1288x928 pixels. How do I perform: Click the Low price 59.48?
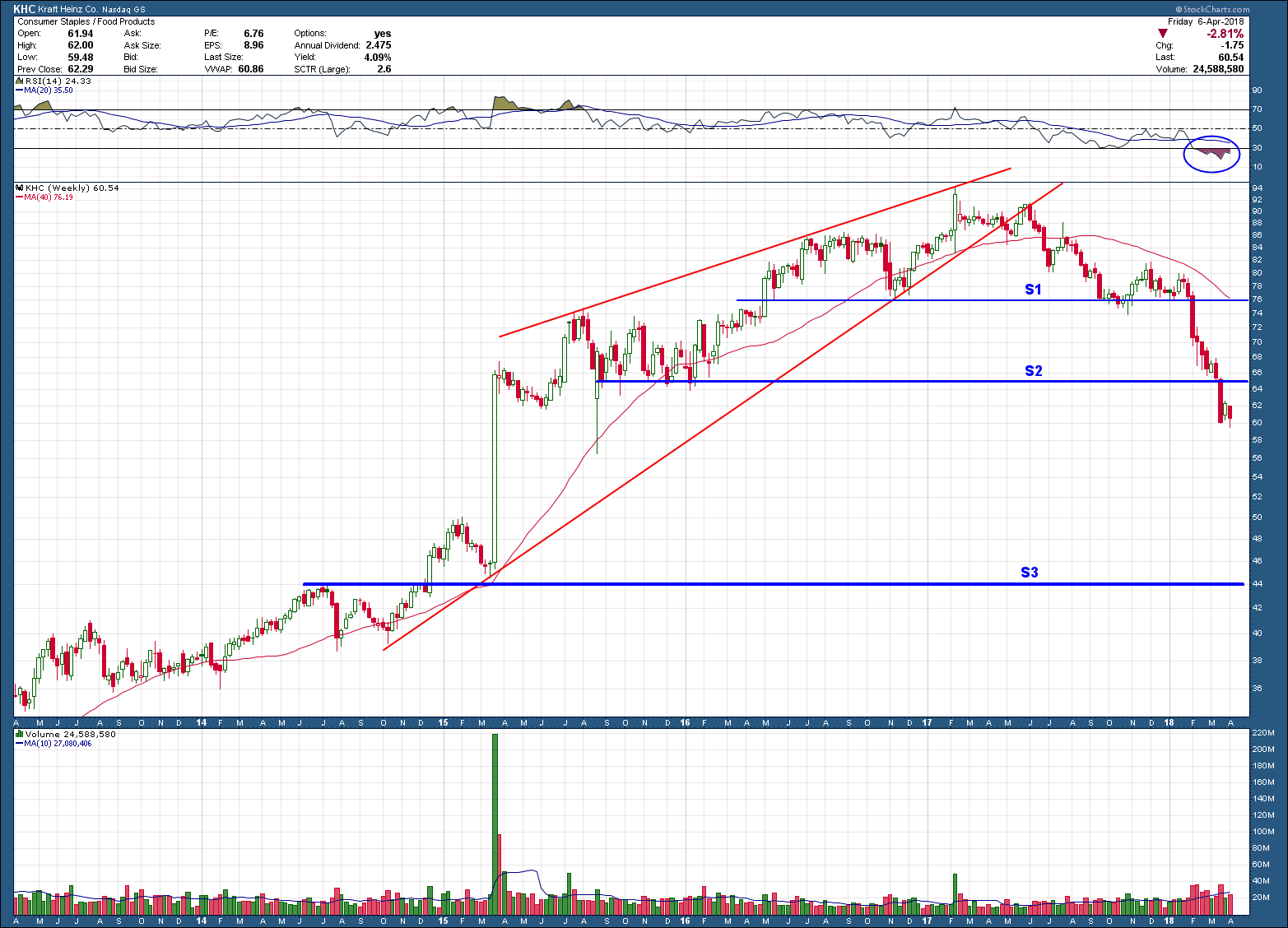click(x=81, y=58)
